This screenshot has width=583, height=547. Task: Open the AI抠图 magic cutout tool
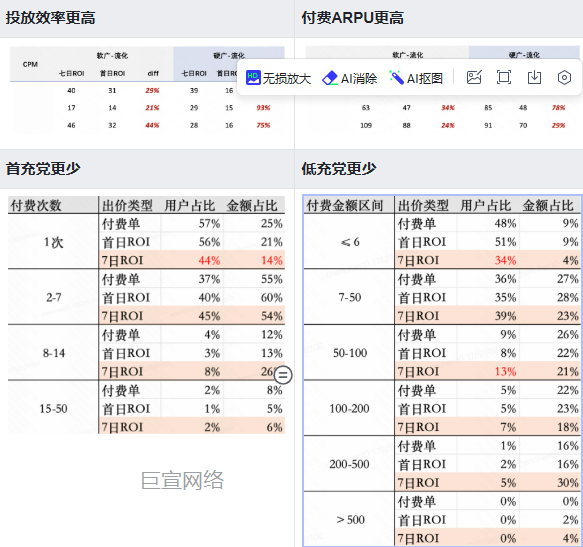(x=416, y=78)
